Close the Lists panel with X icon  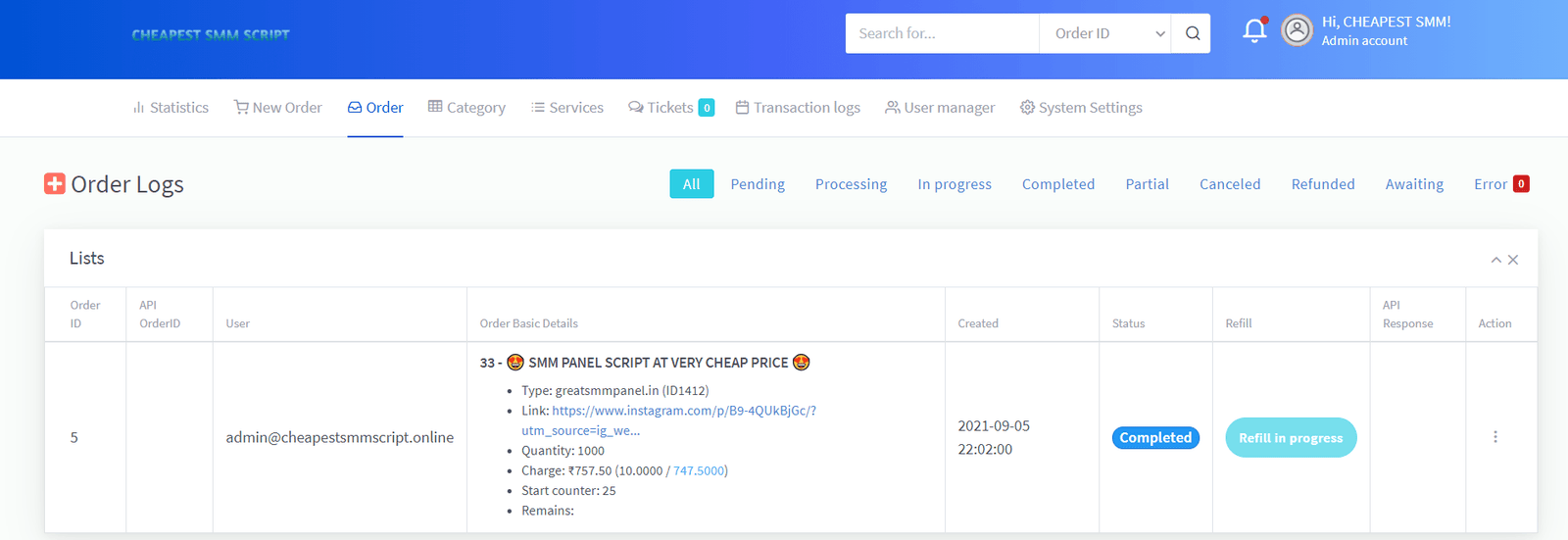(x=1513, y=260)
